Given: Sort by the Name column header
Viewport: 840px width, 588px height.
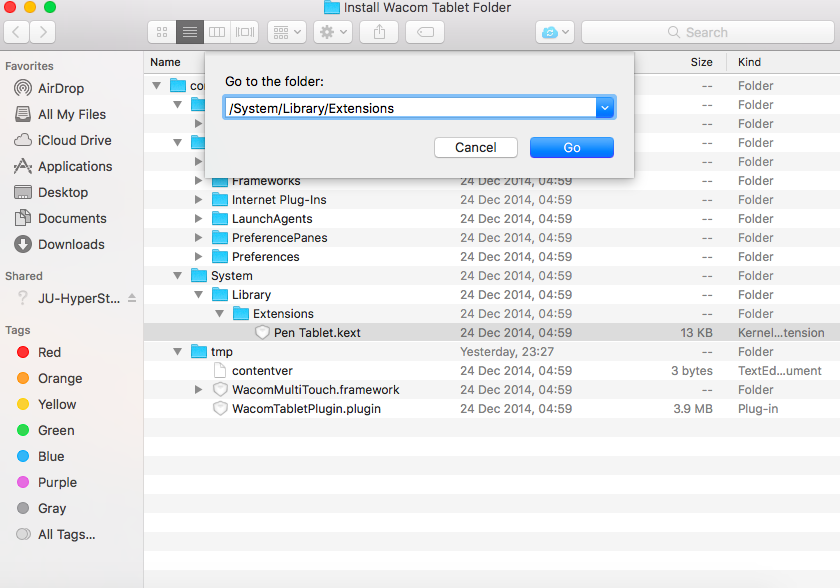Looking at the screenshot, I should pos(165,62).
